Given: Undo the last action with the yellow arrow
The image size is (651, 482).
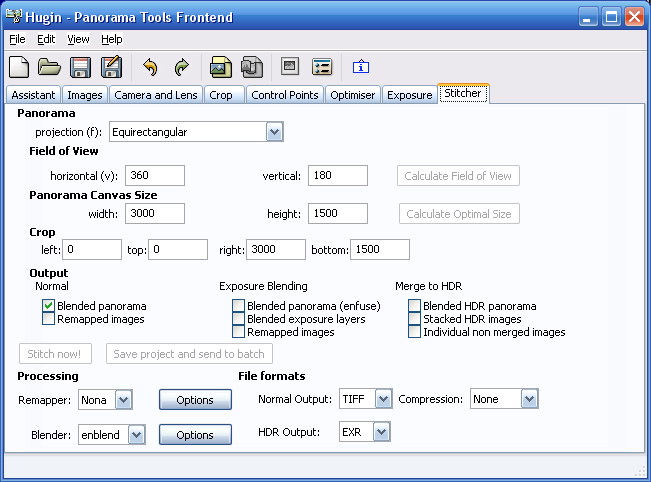Looking at the screenshot, I should [150, 67].
